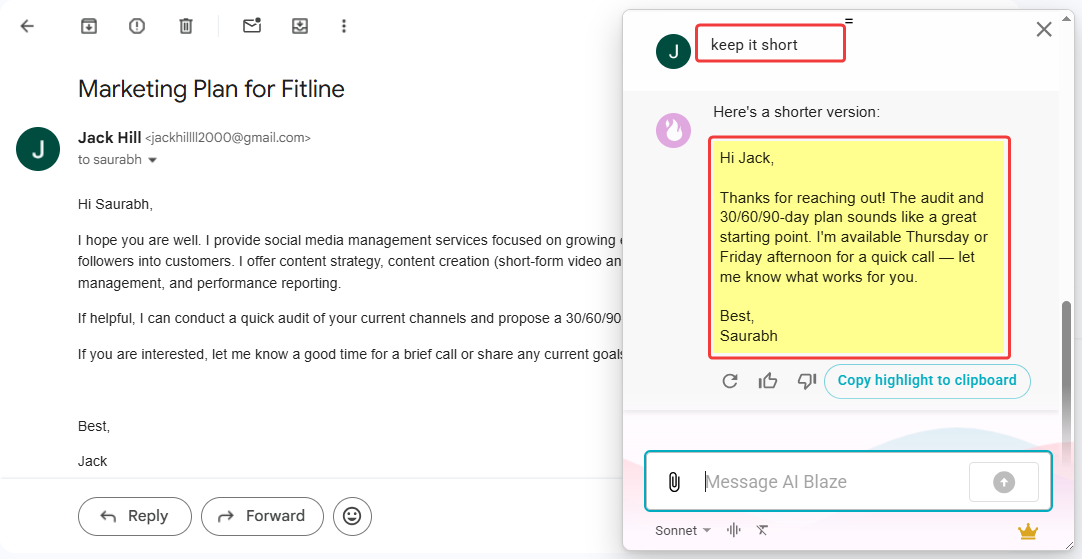Open the emoji reaction picker
This screenshot has height=559, width=1082.
[x=352, y=516]
